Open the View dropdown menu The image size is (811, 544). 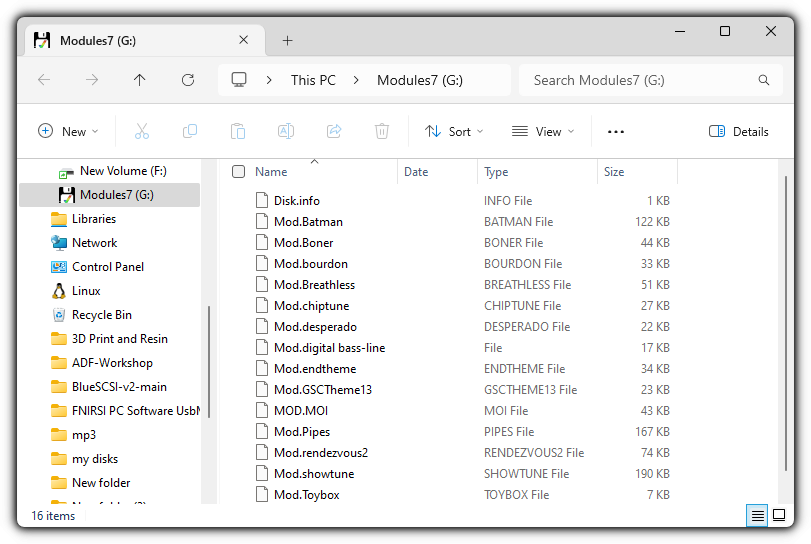(x=543, y=132)
